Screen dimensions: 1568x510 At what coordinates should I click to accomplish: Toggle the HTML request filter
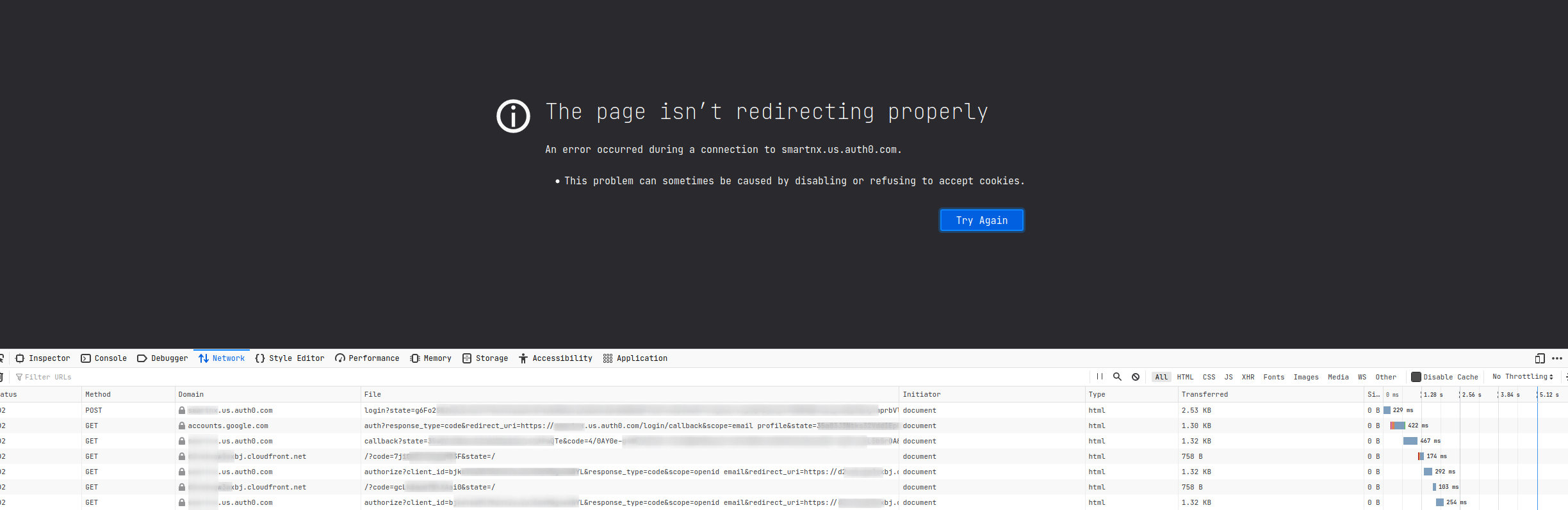coord(1186,377)
